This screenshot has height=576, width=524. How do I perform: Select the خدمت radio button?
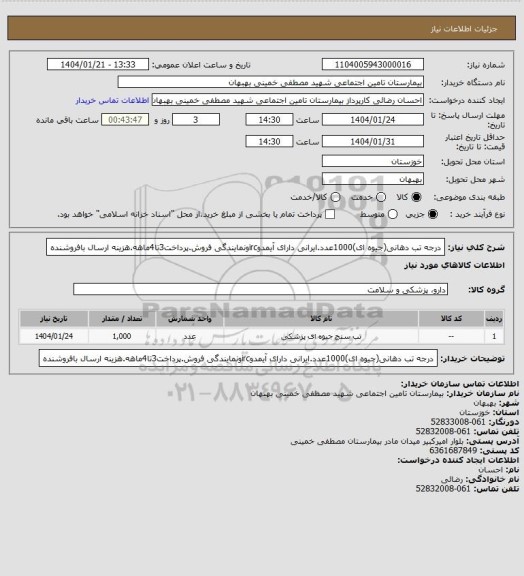coord(381,197)
